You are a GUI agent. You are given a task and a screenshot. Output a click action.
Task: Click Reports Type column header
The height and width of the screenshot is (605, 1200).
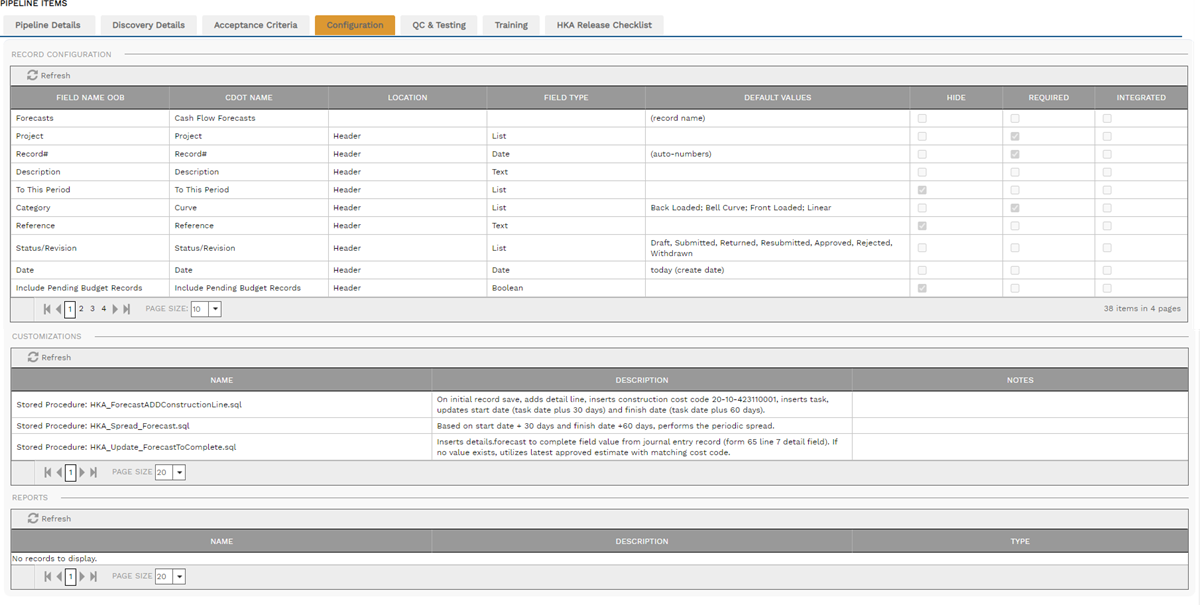click(x=1020, y=541)
